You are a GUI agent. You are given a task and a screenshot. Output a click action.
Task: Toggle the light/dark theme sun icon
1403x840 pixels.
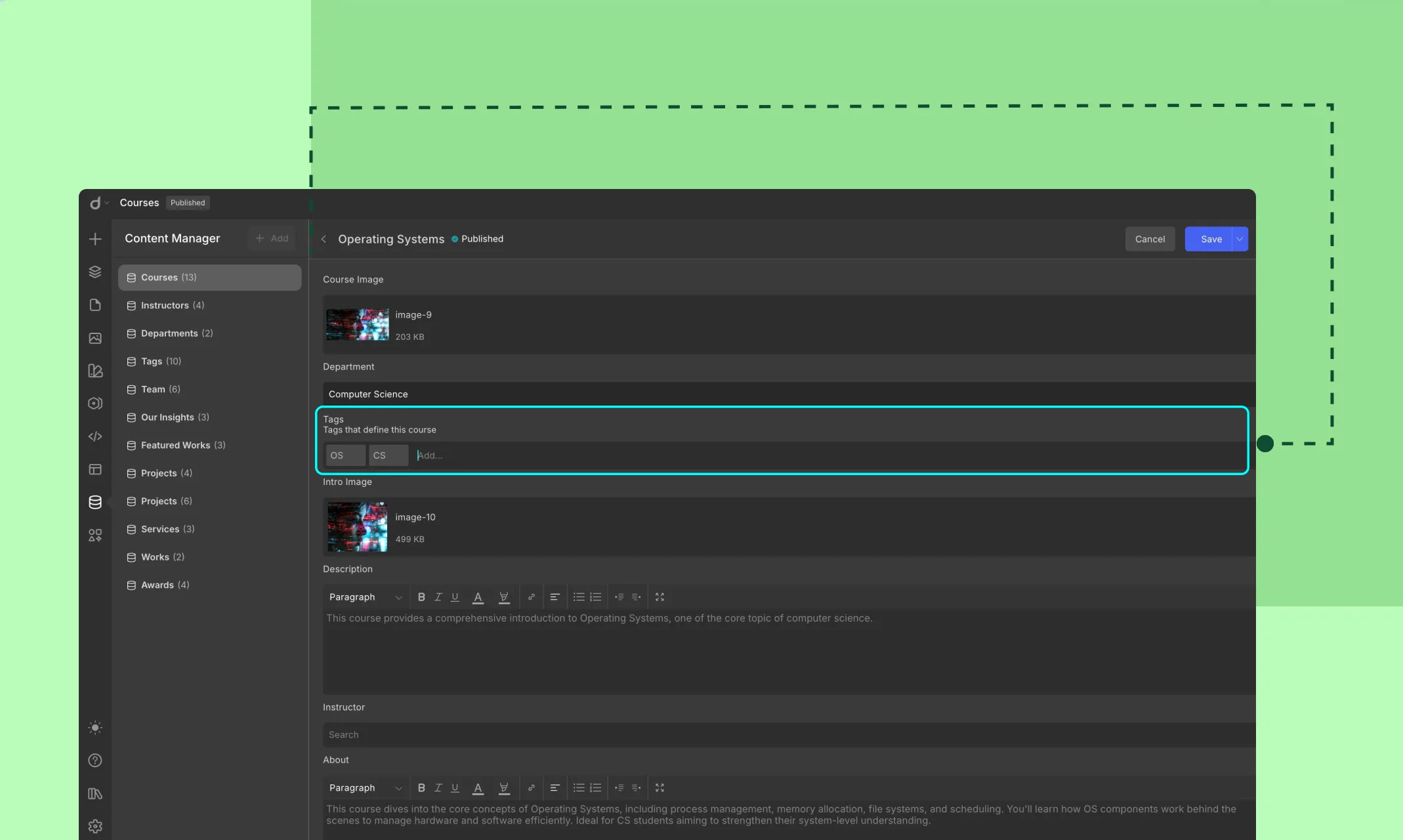tap(95, 728)
